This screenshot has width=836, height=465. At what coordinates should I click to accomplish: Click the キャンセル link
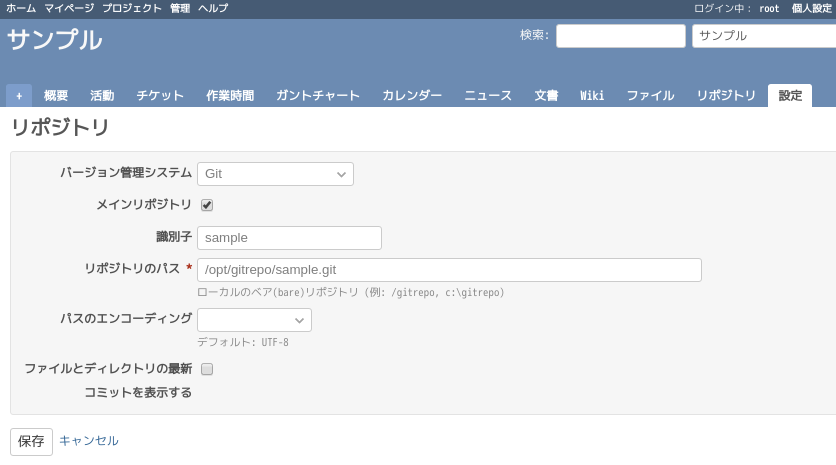pyautogui.click(x=89, y=440)
